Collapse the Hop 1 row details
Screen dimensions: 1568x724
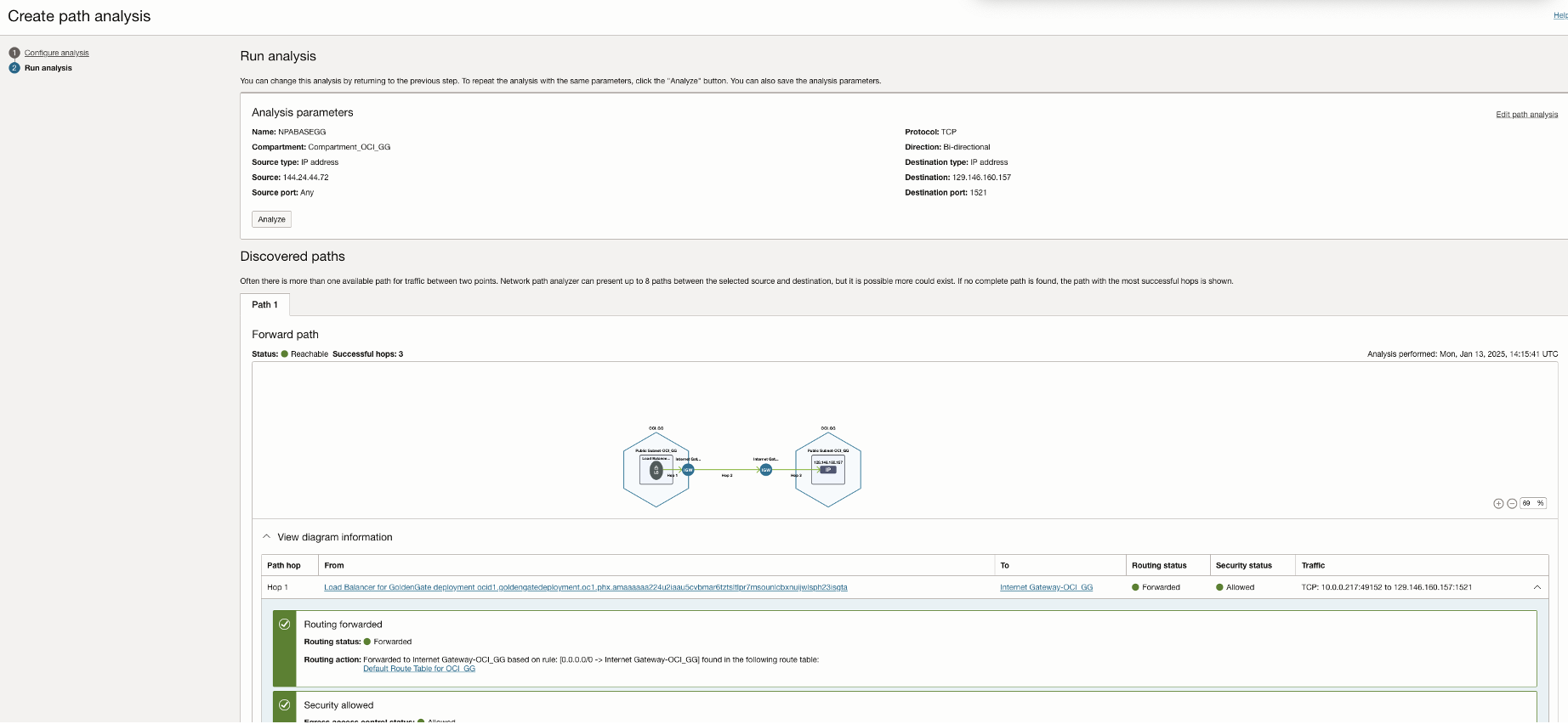click(x=1537, y=587)
